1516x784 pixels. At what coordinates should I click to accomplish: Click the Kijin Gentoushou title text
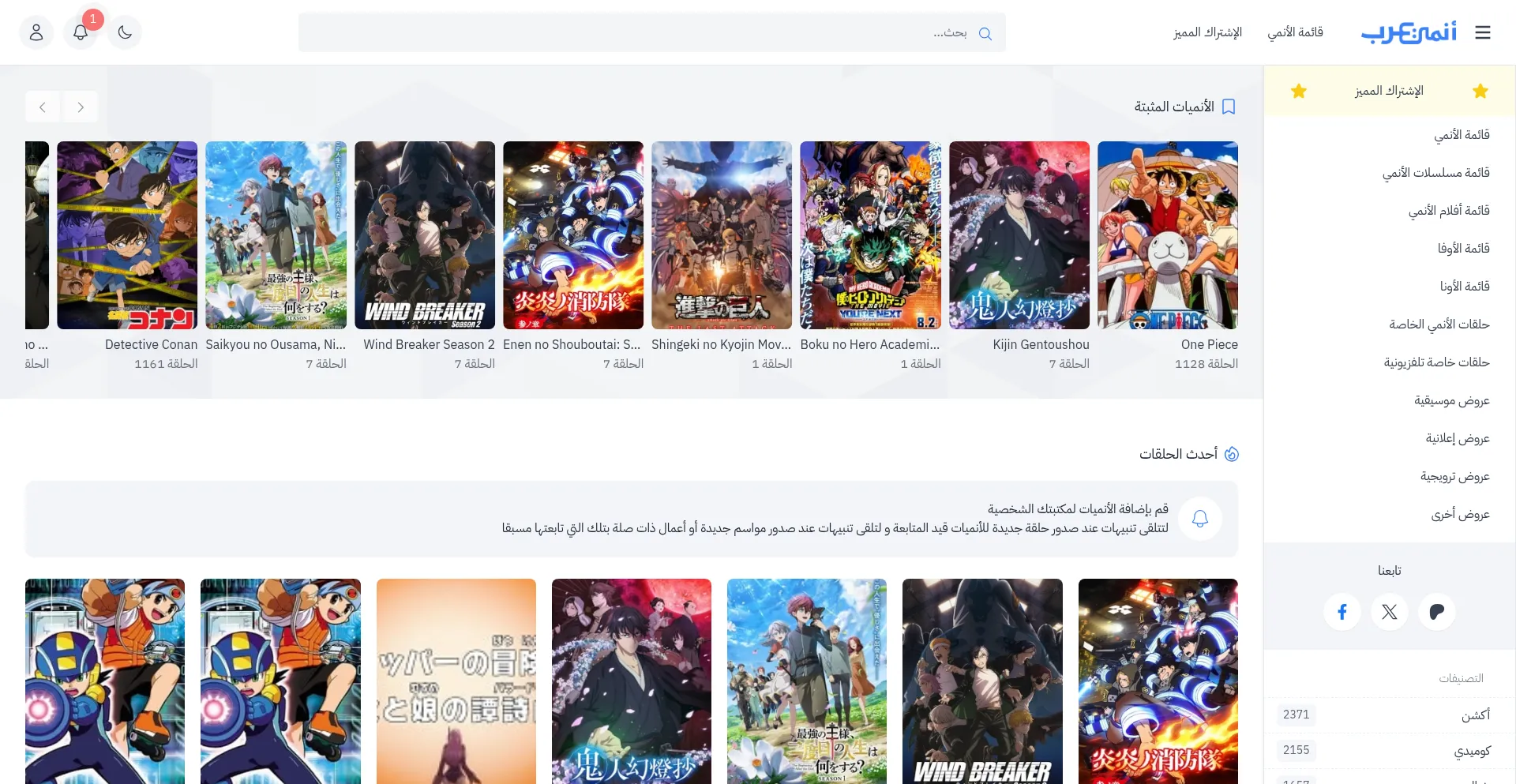click(x=1041, y=345)
